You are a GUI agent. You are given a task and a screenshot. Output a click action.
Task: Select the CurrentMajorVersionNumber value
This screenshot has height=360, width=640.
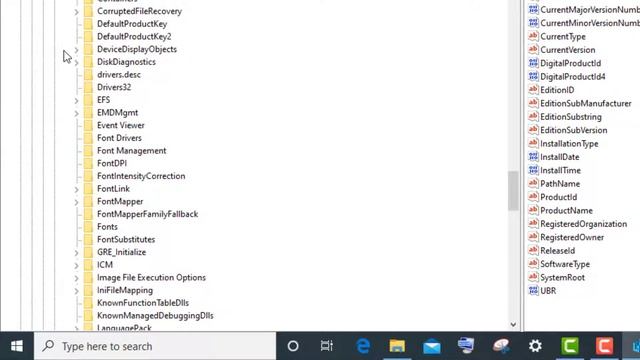(590, 9)
